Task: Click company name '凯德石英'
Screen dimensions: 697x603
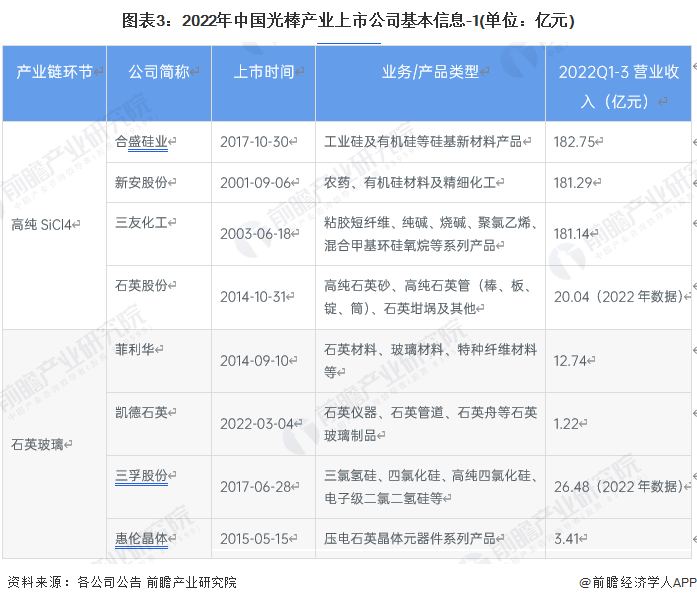Action: pyautogui.click(x=141, y=412)
